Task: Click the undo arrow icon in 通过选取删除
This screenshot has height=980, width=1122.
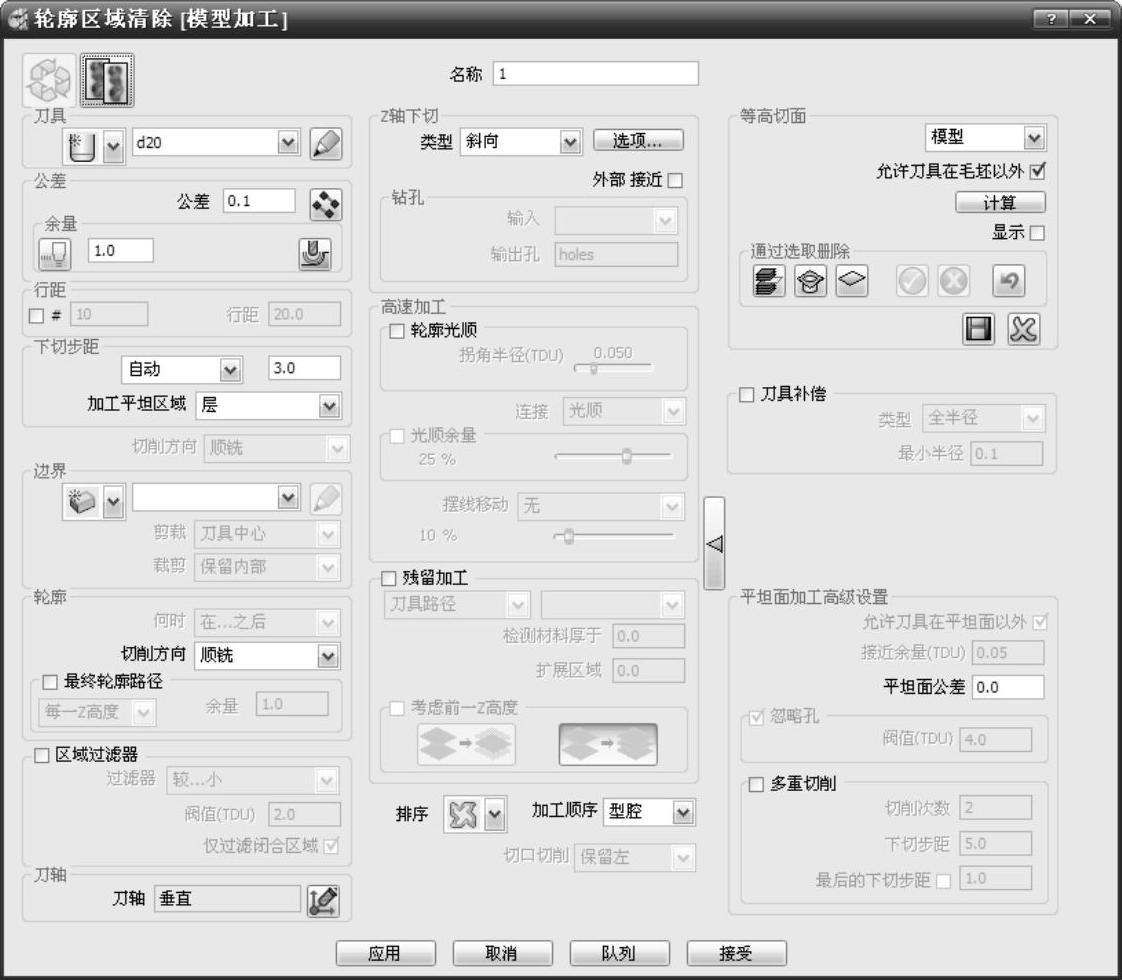Action: 1007,283
